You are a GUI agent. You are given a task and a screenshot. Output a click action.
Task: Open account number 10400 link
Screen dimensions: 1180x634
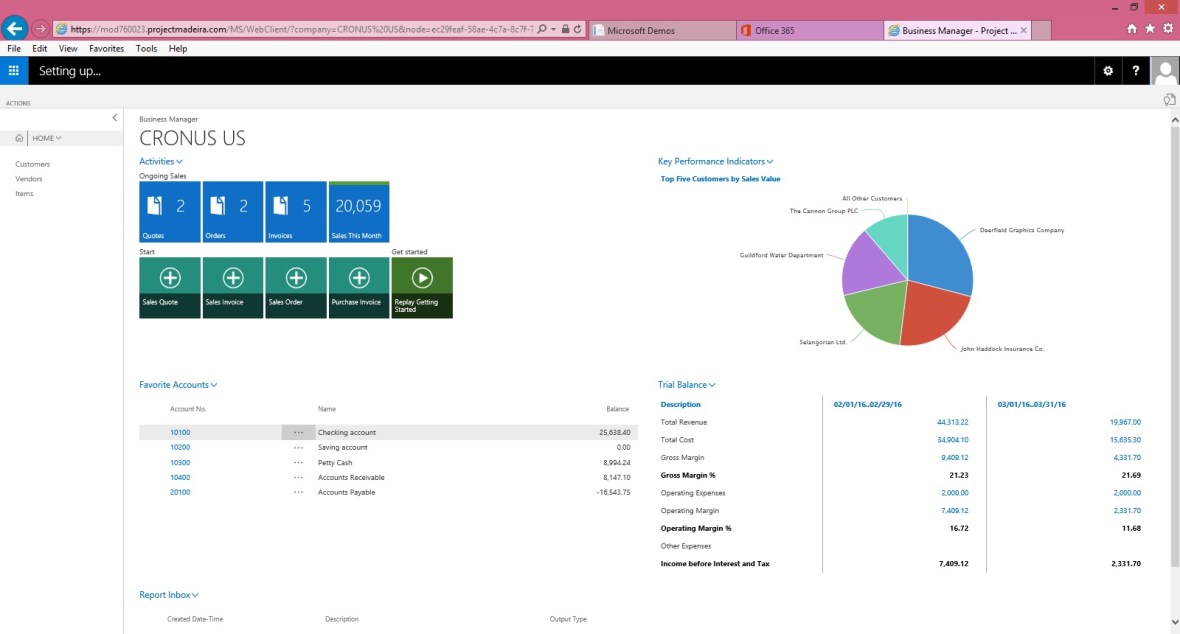(x=180, y=478)
